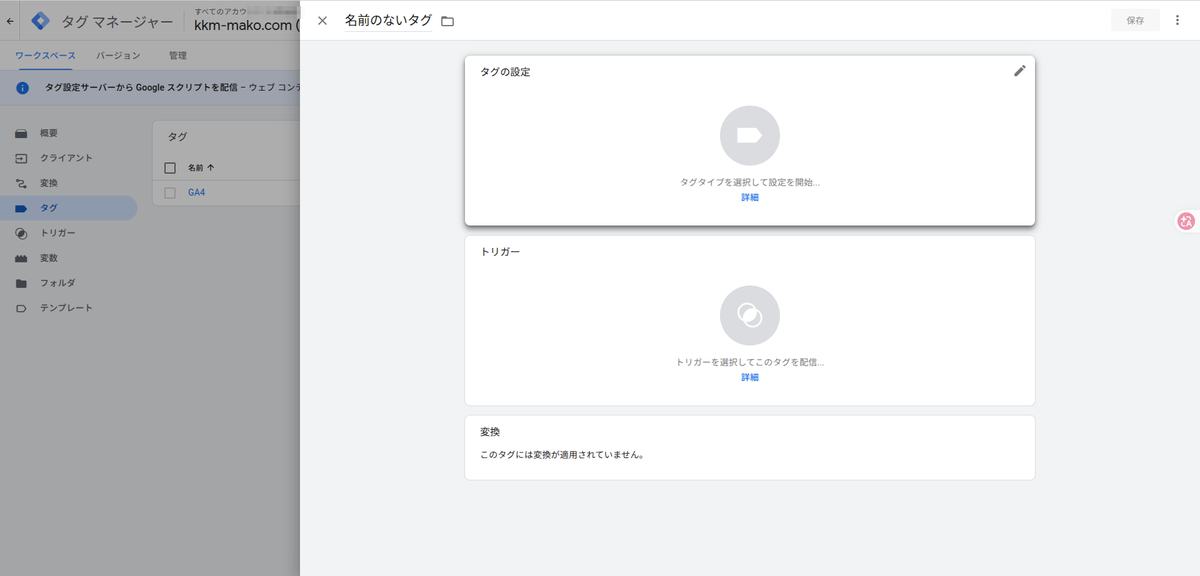Check the box for the GA4 tag row

point(170,193)
